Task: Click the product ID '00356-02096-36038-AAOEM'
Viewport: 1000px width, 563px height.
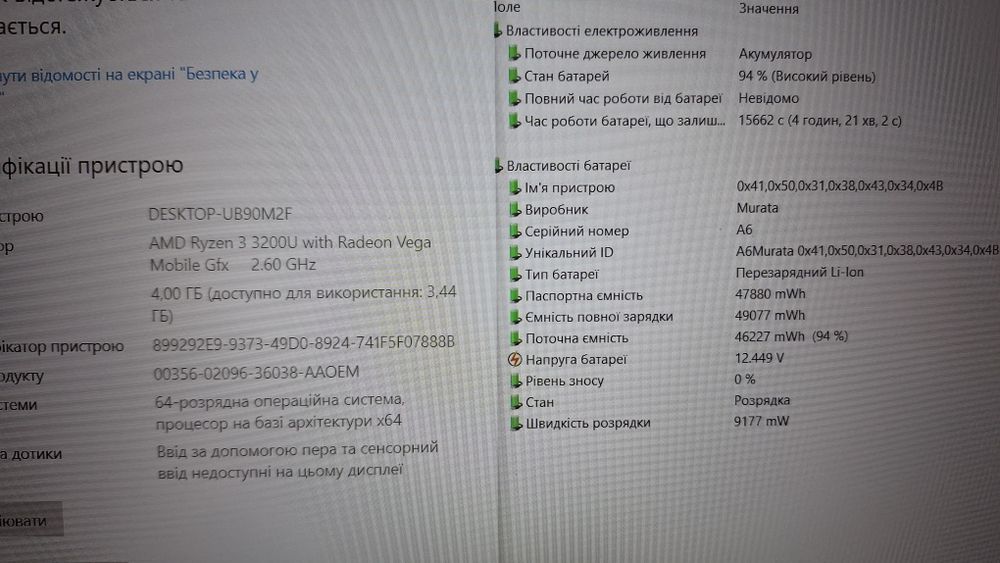Action: [256, 372]
